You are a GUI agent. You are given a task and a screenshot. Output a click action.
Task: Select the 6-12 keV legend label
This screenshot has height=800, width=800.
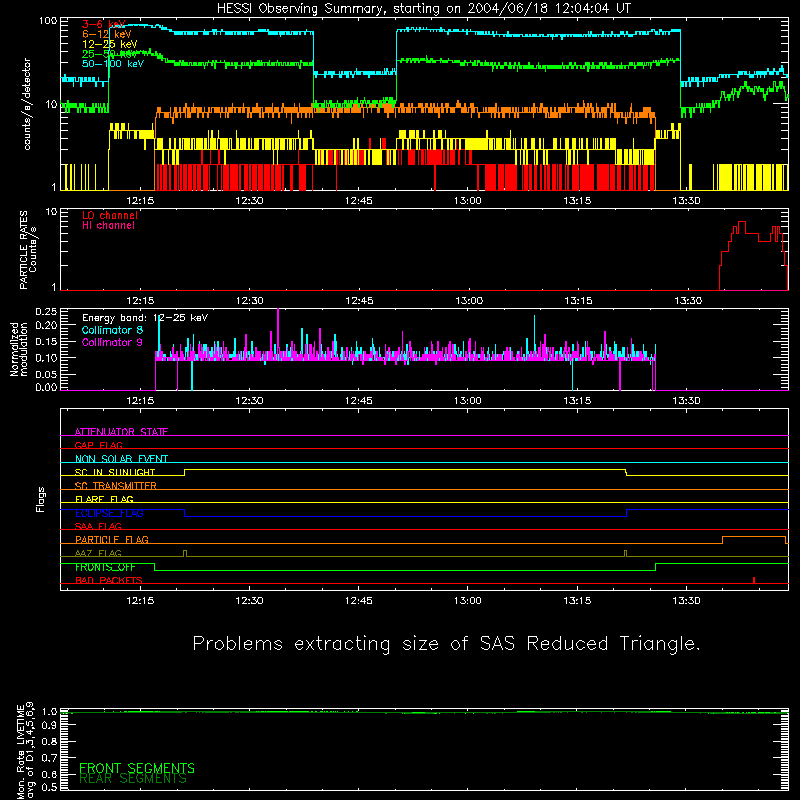click(x=106, y=34)
